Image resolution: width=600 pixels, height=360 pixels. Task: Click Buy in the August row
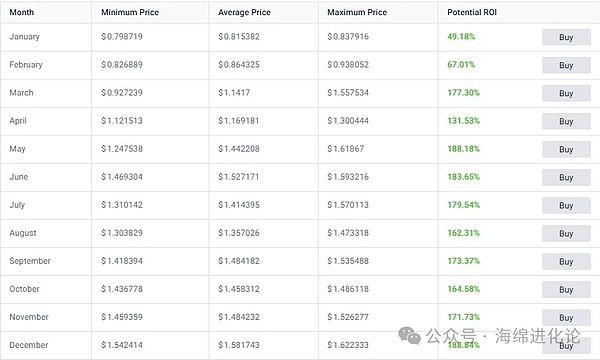click(x=566, y=233)
